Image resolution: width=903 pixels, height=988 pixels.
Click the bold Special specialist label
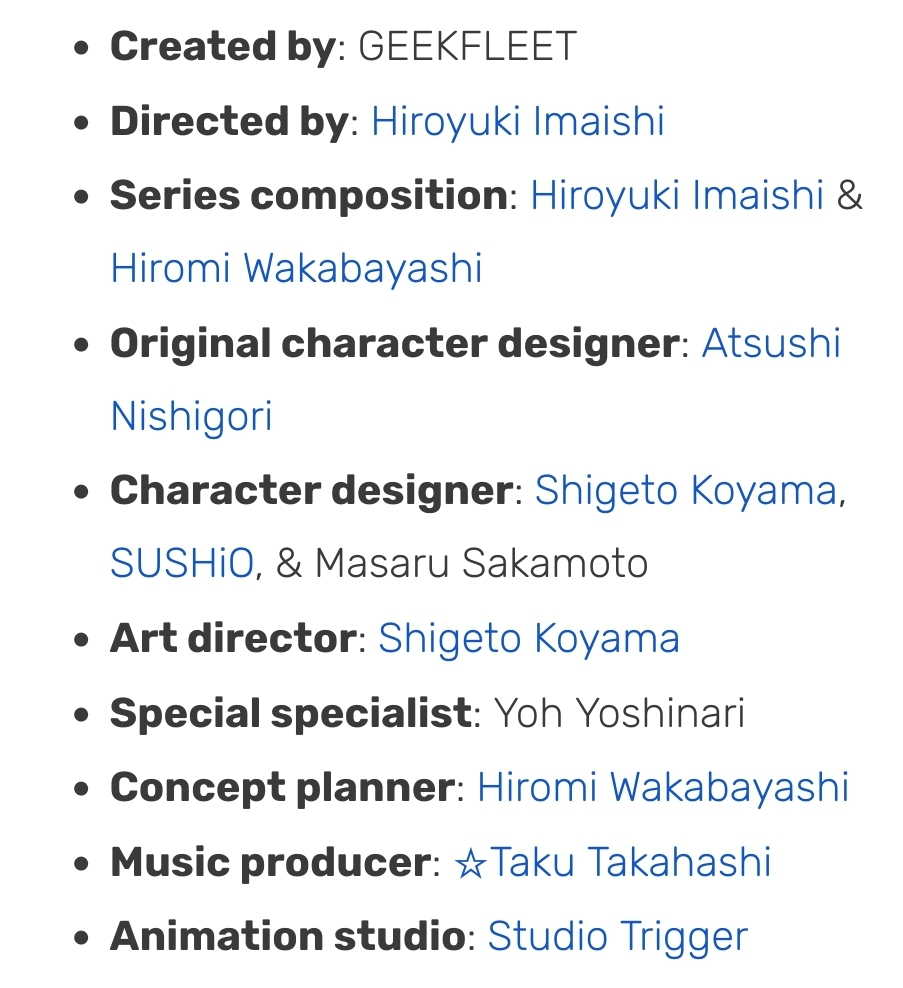click(290, 713)
